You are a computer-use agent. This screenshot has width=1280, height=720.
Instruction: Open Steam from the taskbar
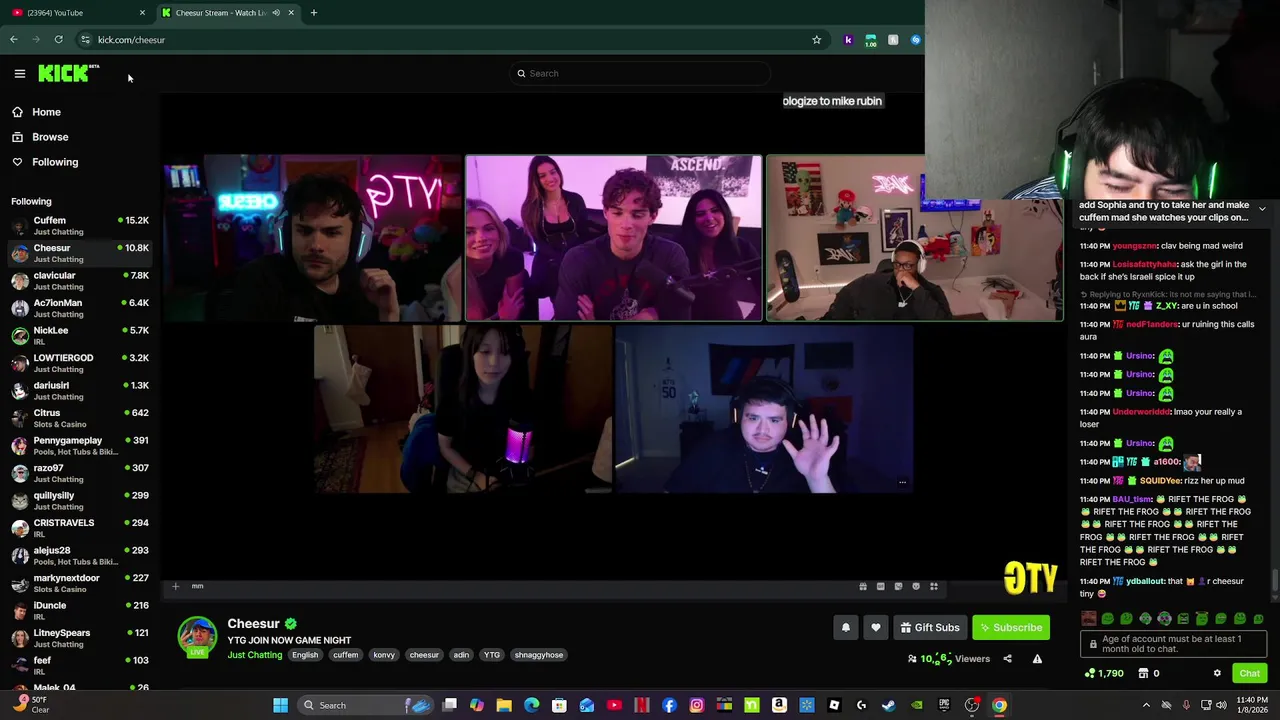[888, 705]
